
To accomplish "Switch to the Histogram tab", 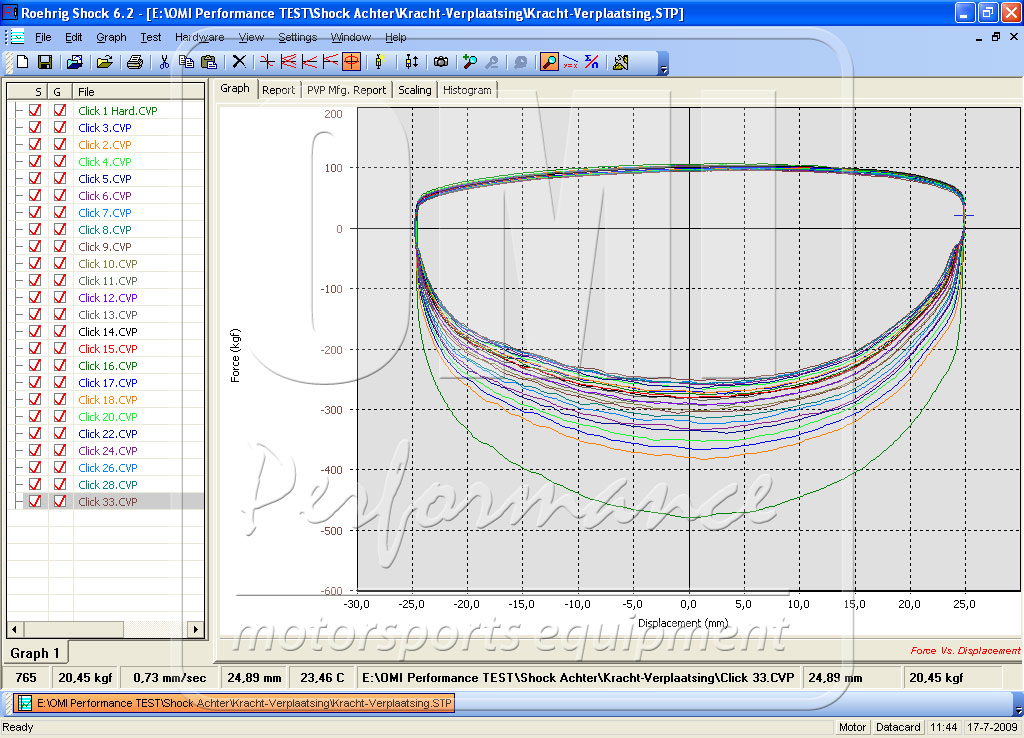I will [467, 90].
